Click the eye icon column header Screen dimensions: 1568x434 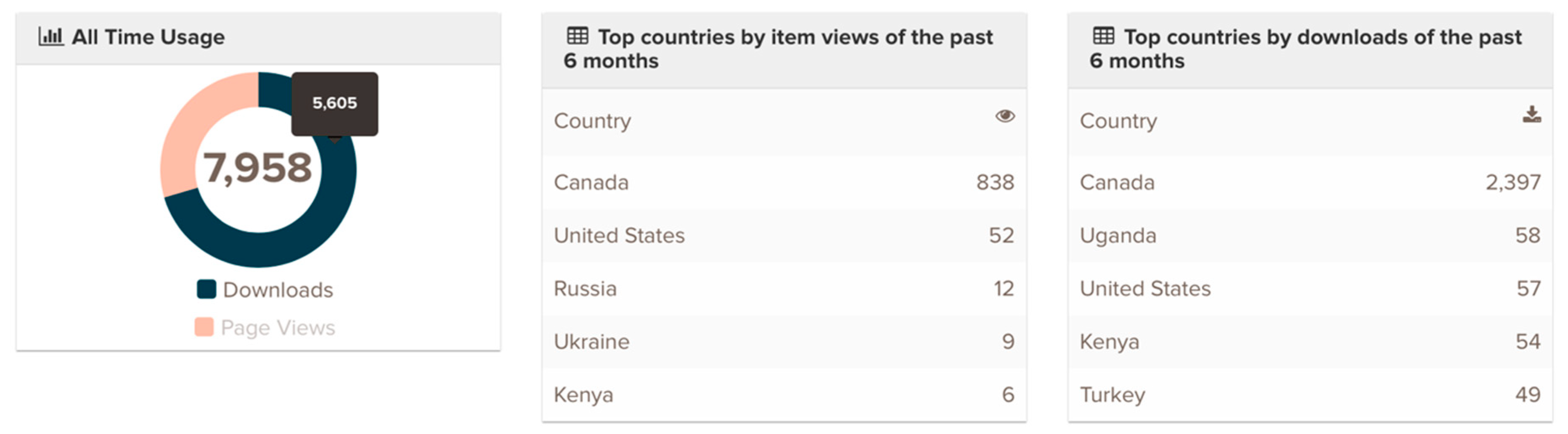[x=1004, y=116]
